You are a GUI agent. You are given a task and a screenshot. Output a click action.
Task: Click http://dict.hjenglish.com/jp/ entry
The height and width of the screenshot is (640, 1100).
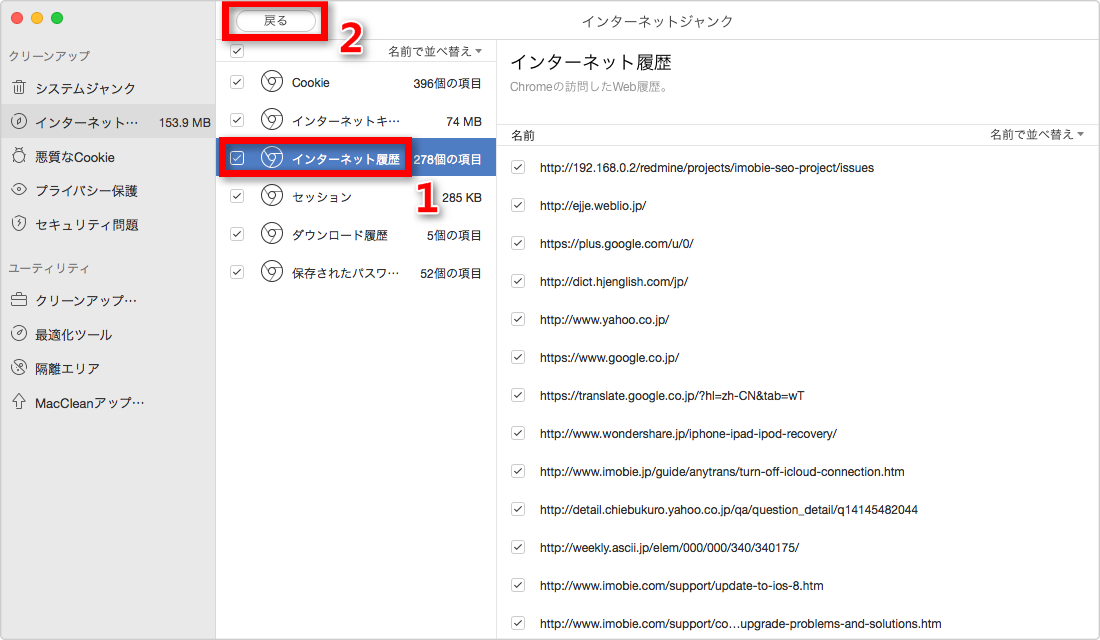[x=614, y=281]
